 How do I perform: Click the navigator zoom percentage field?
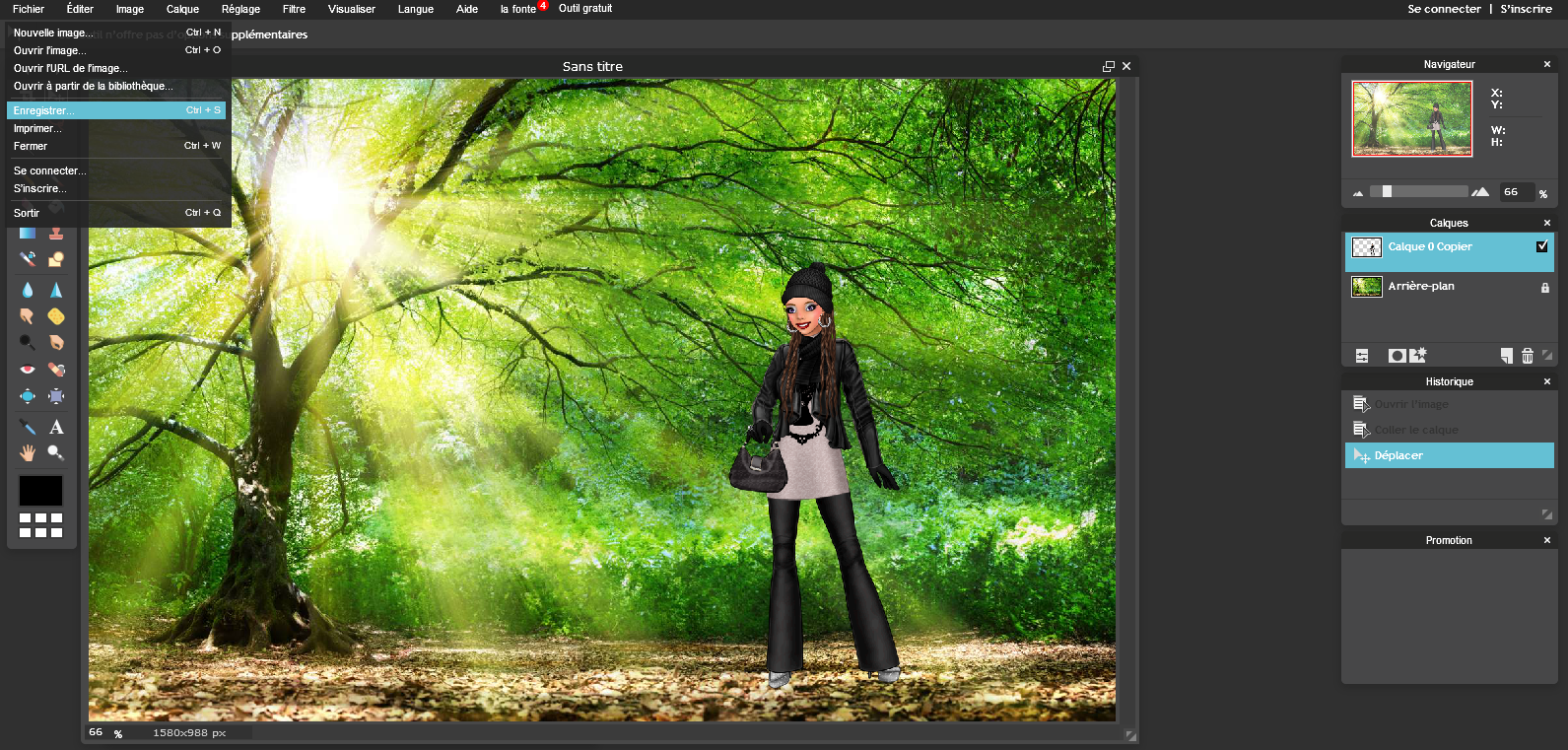pos(1517,192)
